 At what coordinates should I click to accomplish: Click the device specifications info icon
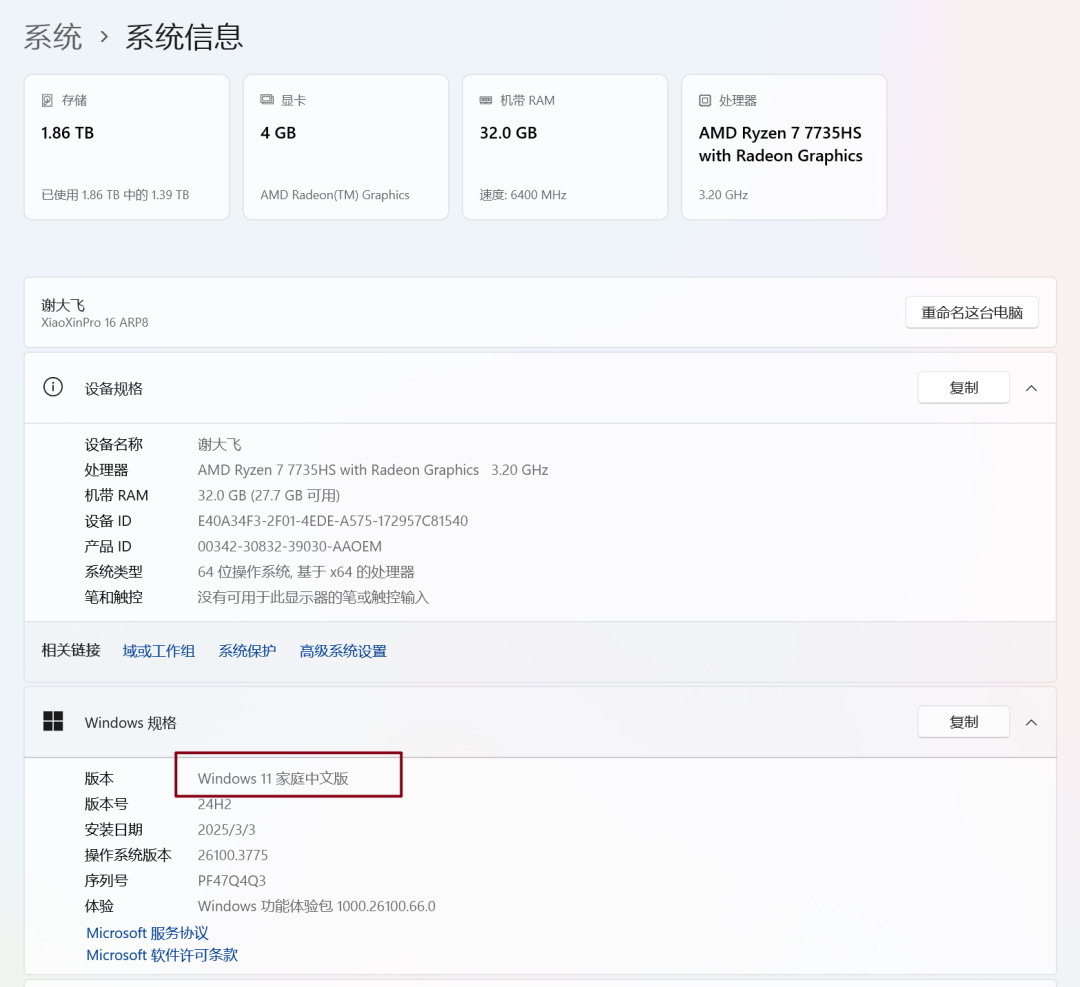[53, 387]
